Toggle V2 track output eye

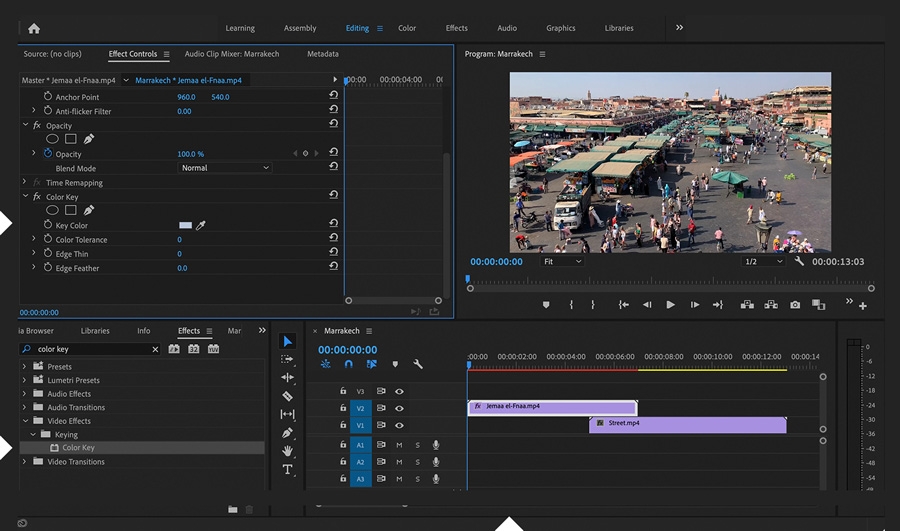(399, 408)
